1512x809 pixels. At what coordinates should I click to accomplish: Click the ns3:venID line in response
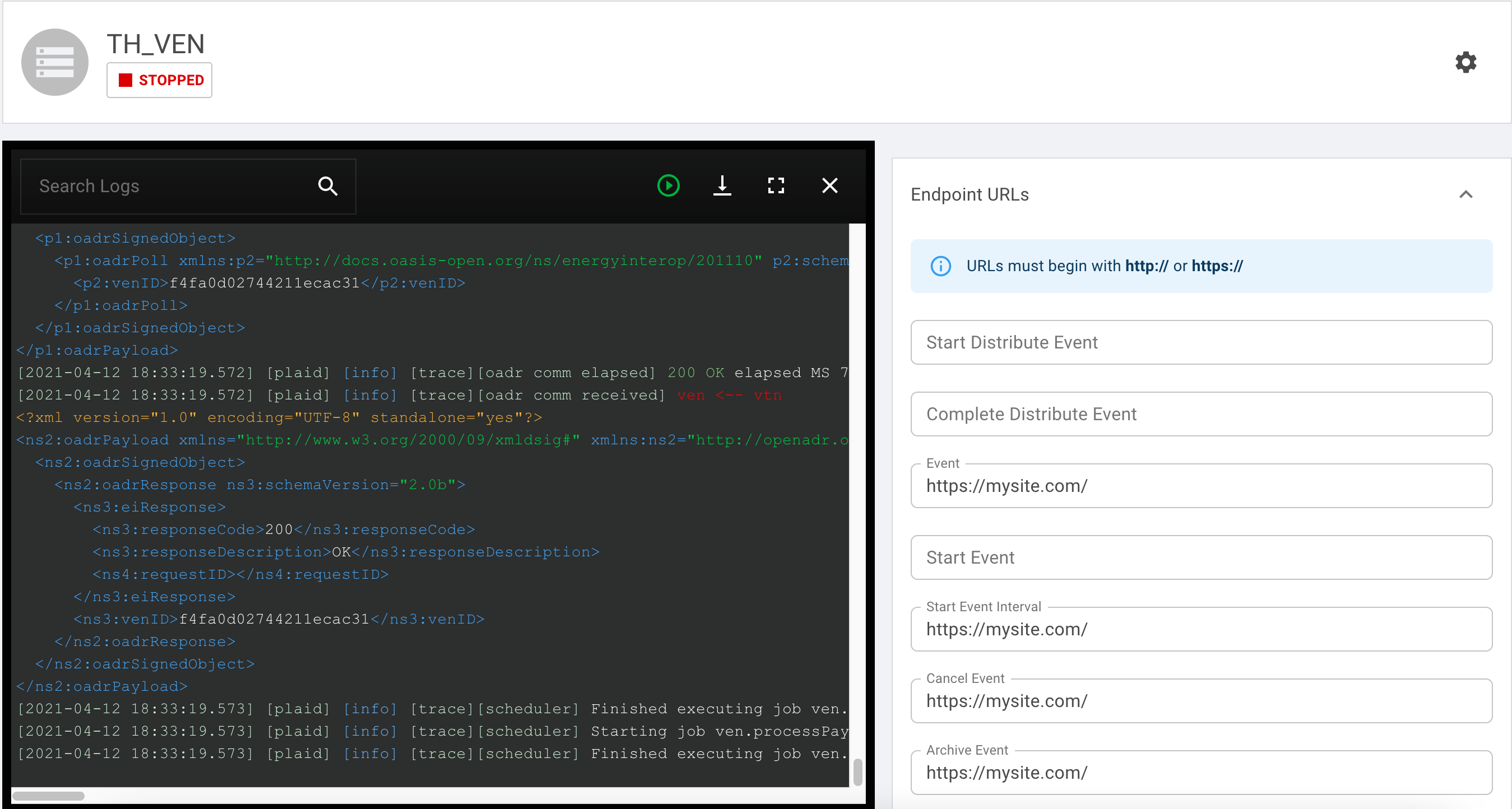click(x=279, y=620)
